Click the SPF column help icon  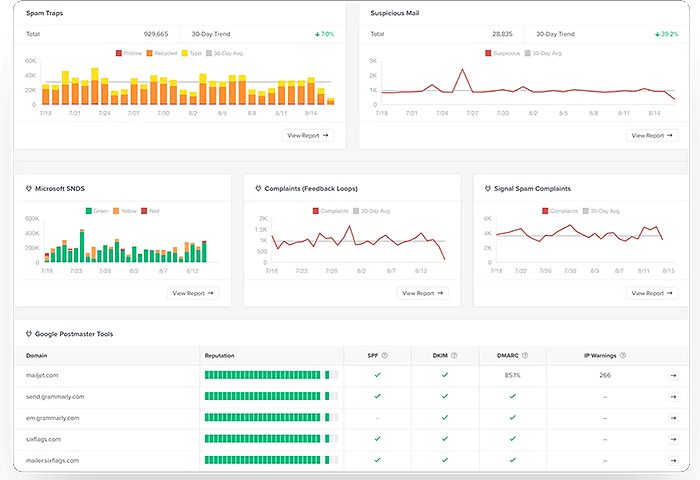[385, 355]
